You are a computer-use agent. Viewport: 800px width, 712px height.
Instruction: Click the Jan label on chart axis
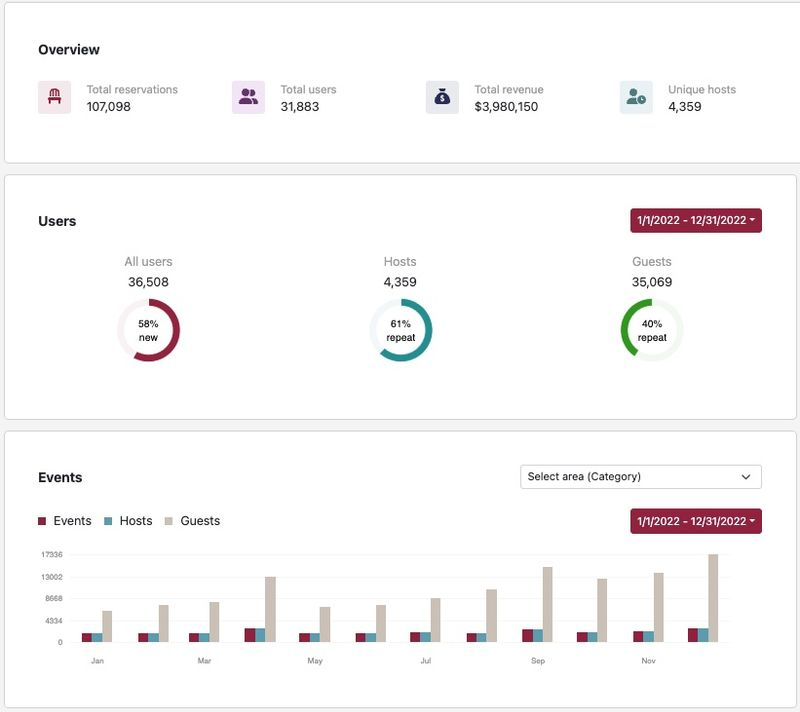(97, 661)
